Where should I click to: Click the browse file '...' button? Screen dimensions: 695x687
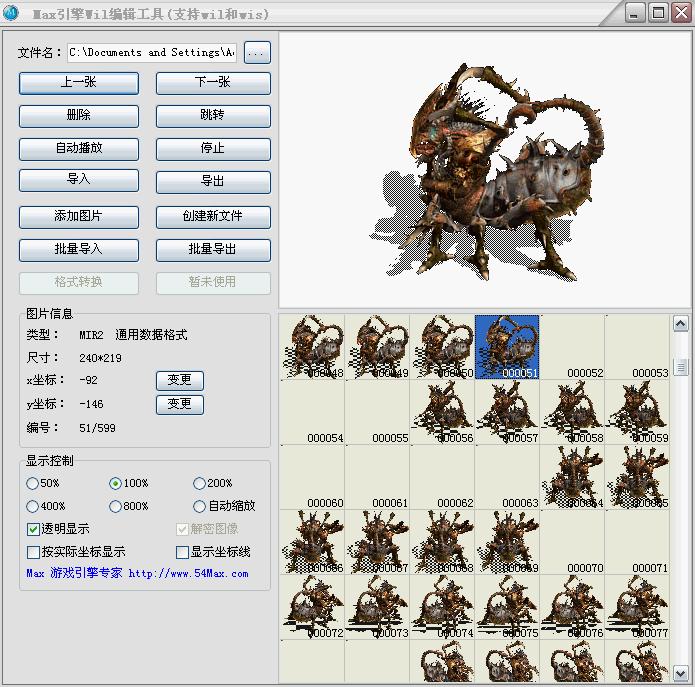pos(257,53)
